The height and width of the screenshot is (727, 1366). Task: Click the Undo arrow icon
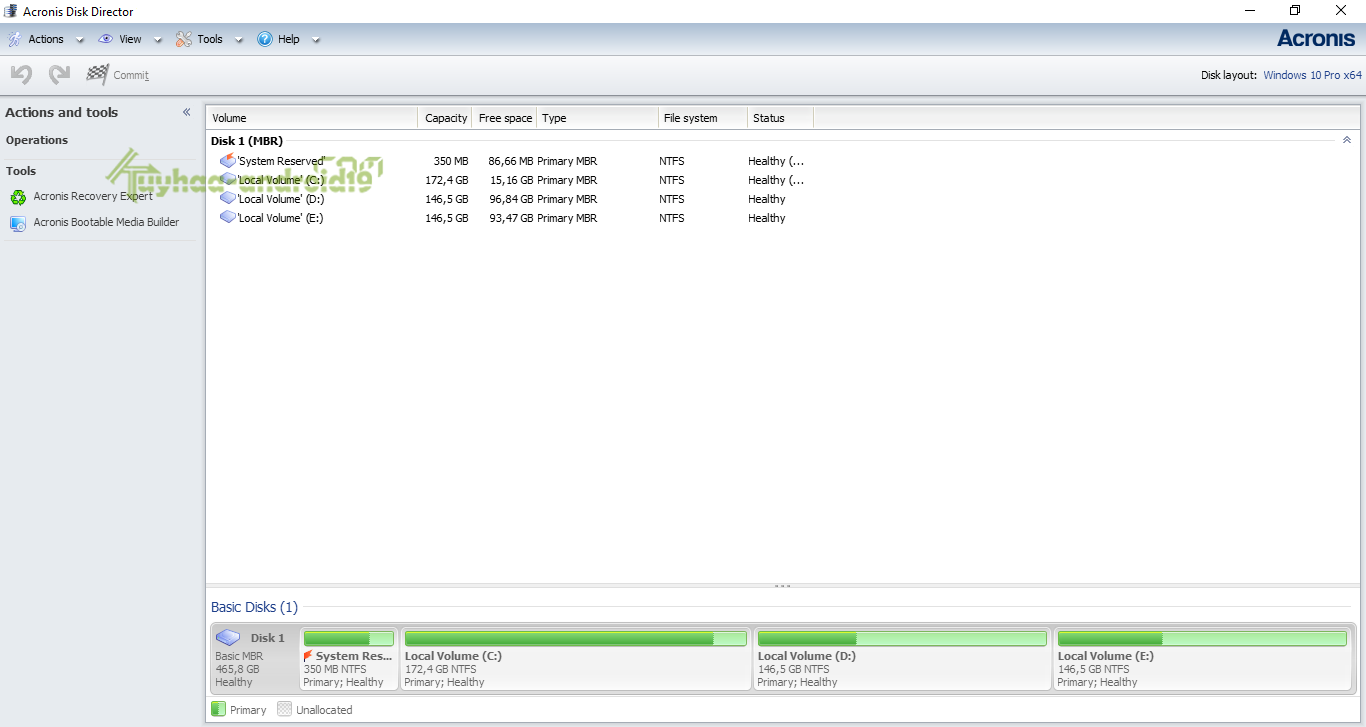(22, 74)
